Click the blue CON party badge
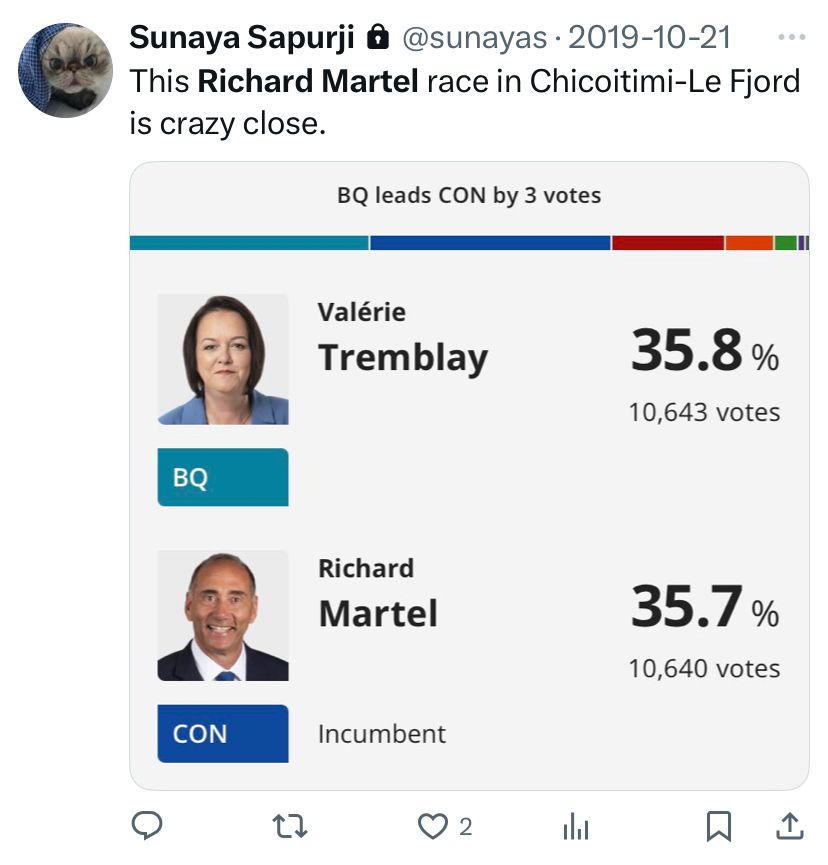The height and width of the screenshot is (865, 828). 223,733
